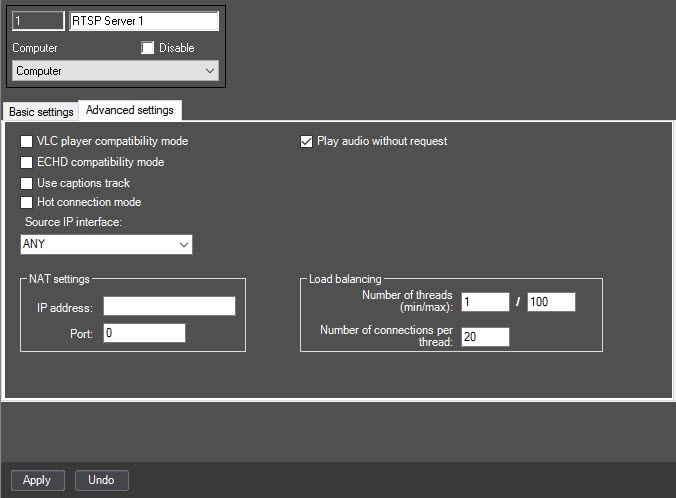
Task: Open the Computer dropdown list
Action: 115,71
